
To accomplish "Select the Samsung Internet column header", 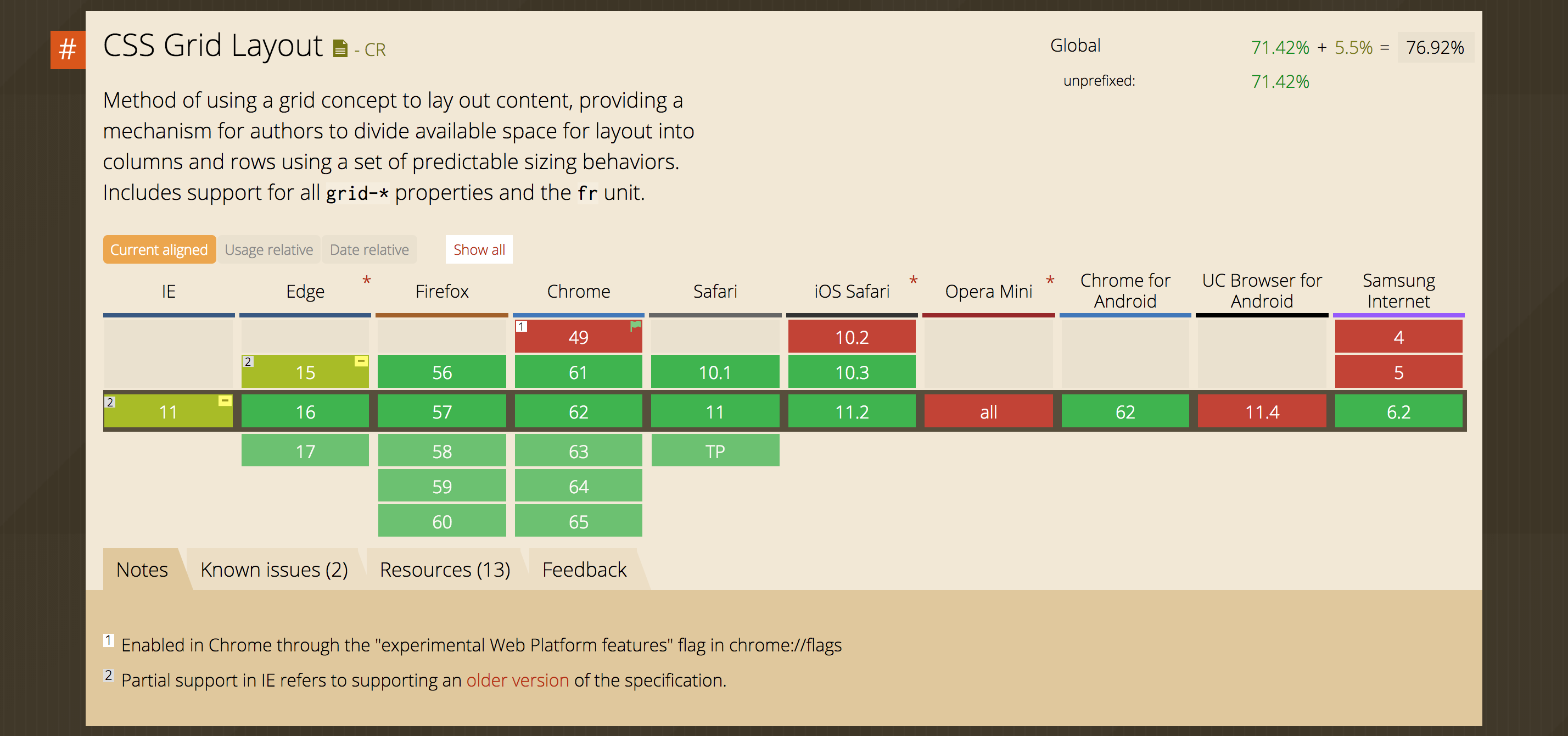I will click(1398, 291).
